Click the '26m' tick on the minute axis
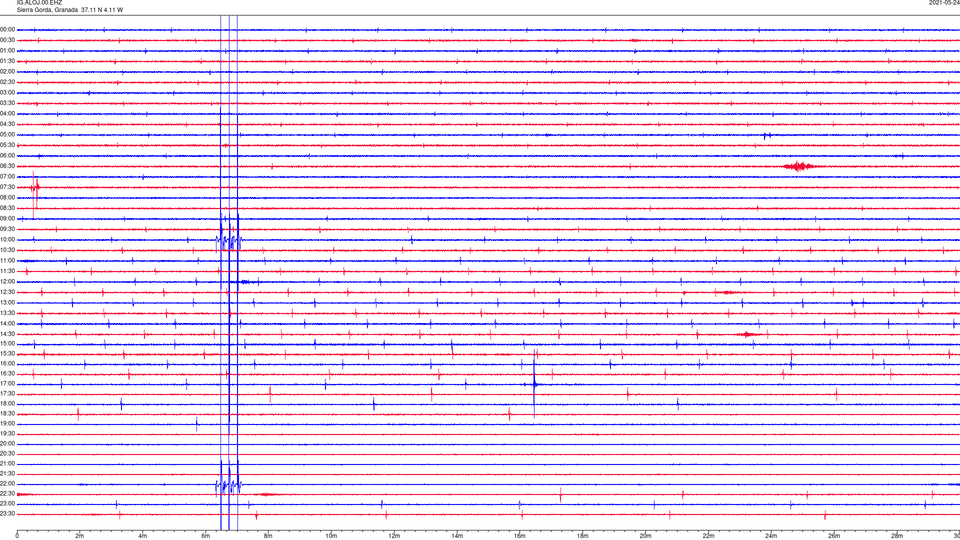This screenshot has height=540, width=960. pyautogui.click(x=834, y=536)
